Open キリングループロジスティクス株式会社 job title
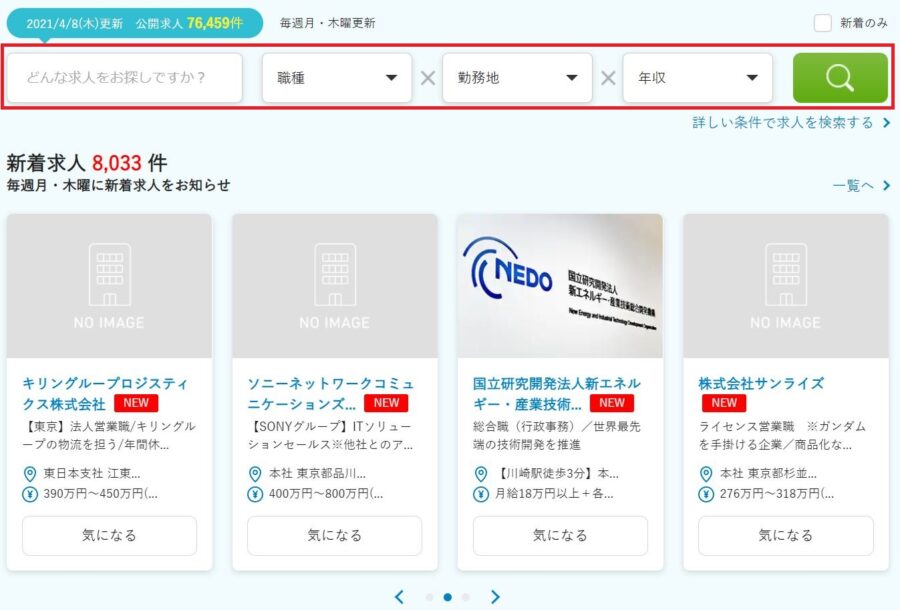 pyautogui.click(x=104, y=394)
